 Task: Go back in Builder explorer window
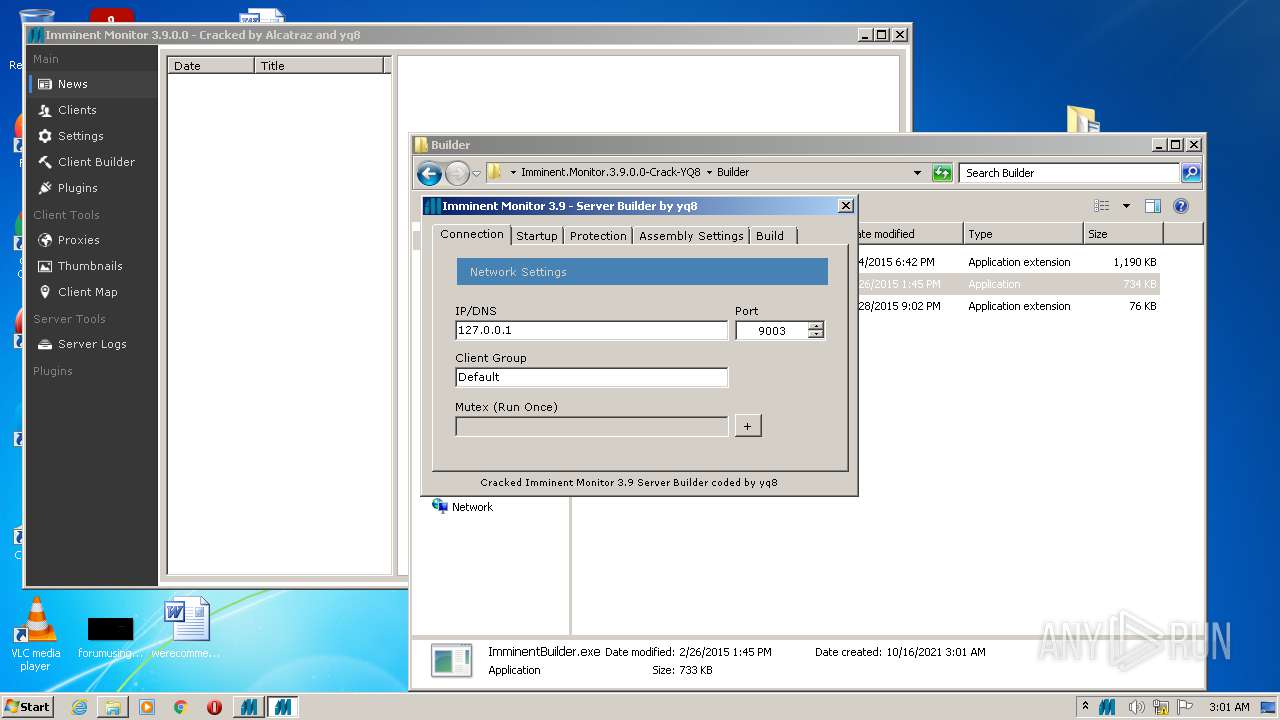click(x=429, y=173)
